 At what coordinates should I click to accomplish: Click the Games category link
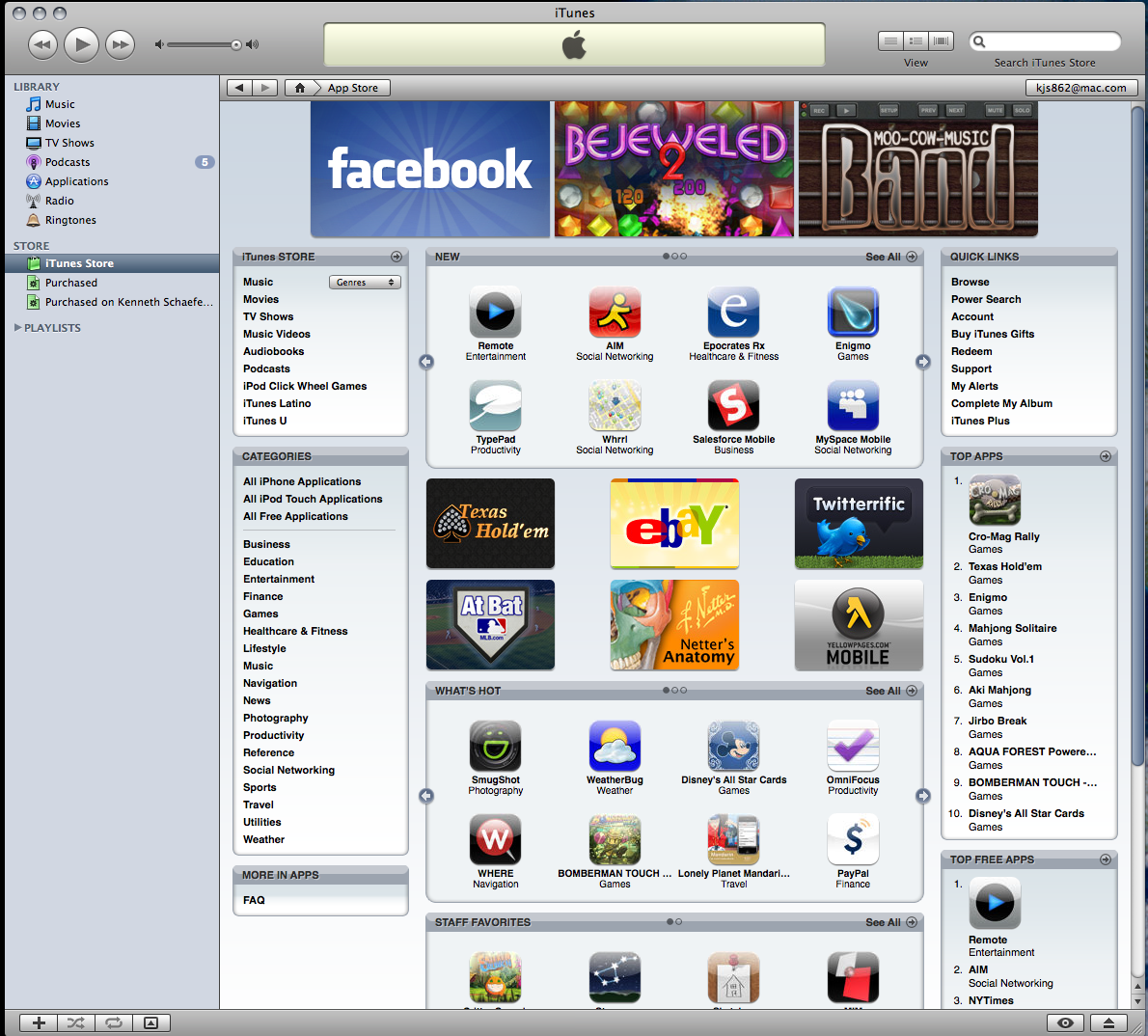[x=260, y=613]
